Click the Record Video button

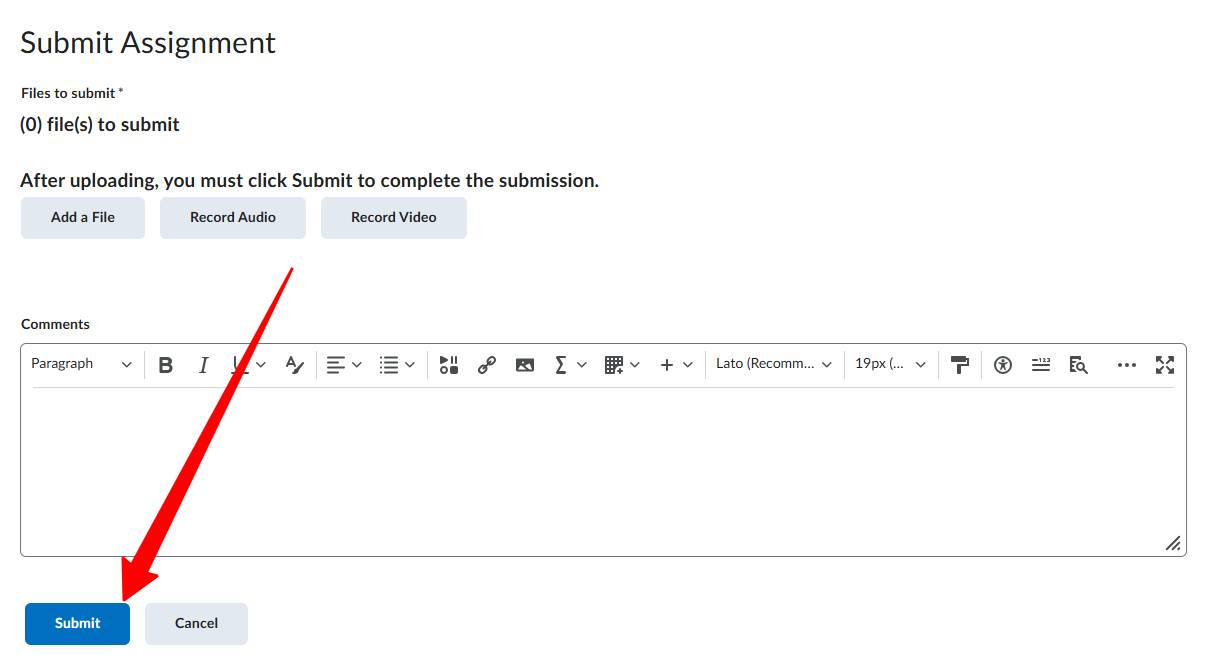(x=394, y=218)
